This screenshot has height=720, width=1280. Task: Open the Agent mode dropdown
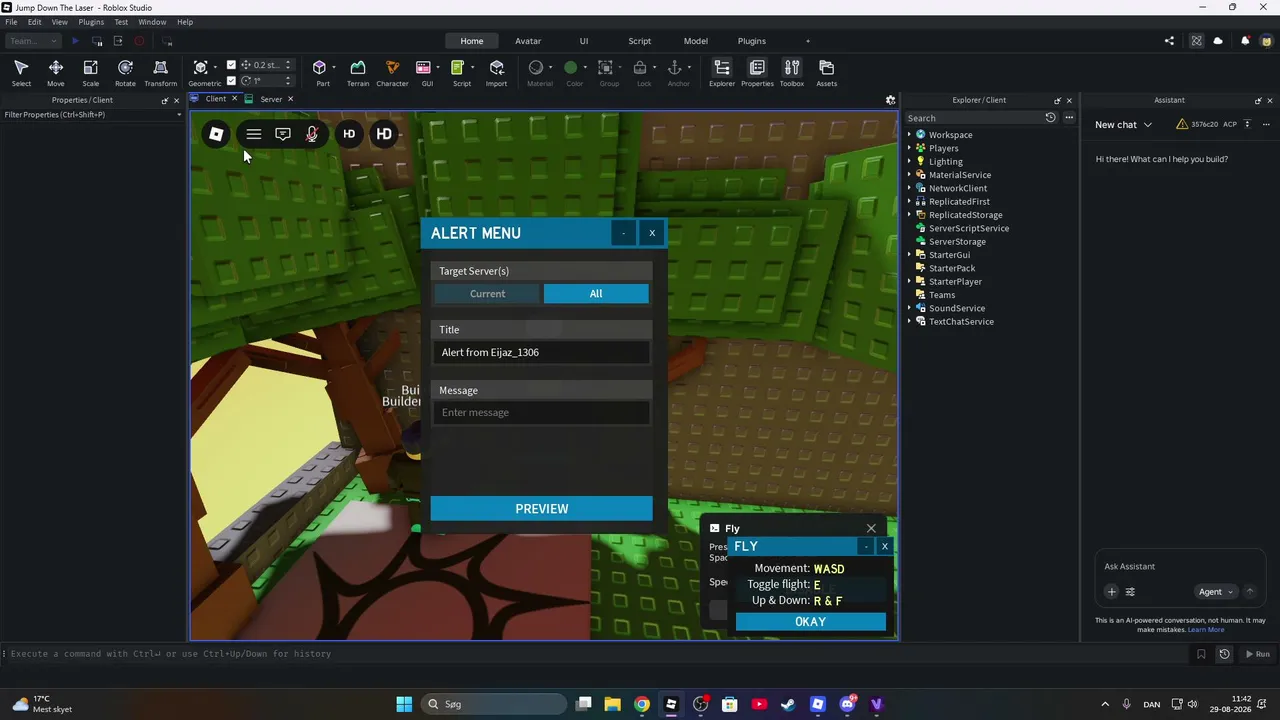(1215, 592)
